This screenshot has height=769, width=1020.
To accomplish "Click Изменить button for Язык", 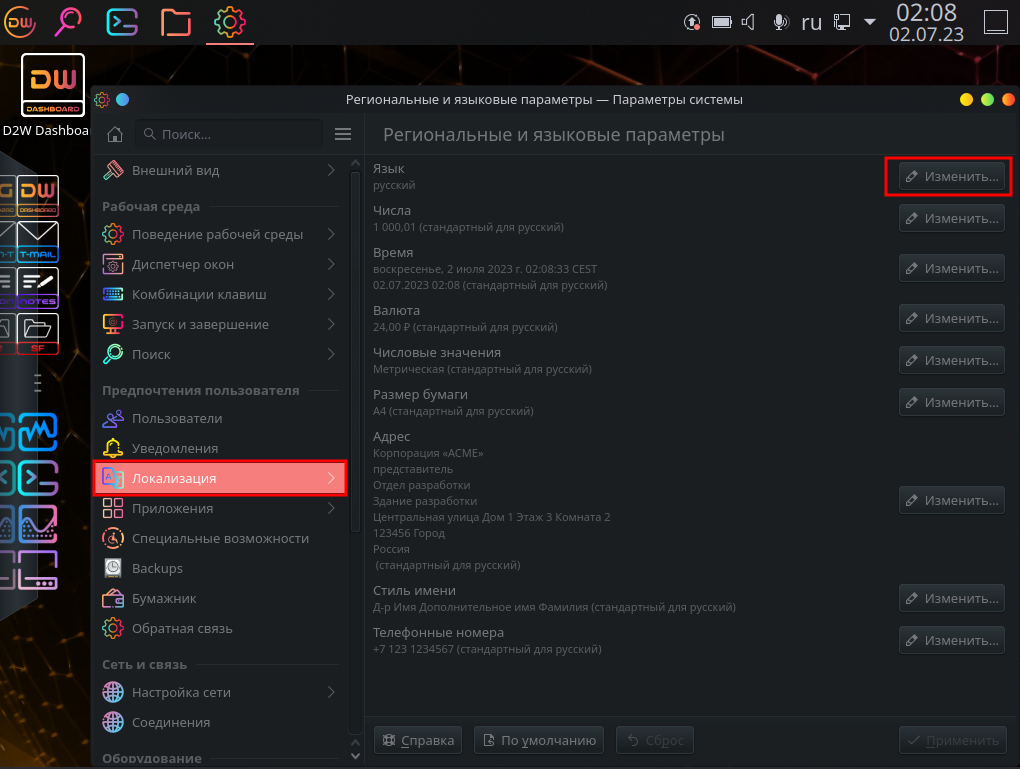I will tap(951, 177).
